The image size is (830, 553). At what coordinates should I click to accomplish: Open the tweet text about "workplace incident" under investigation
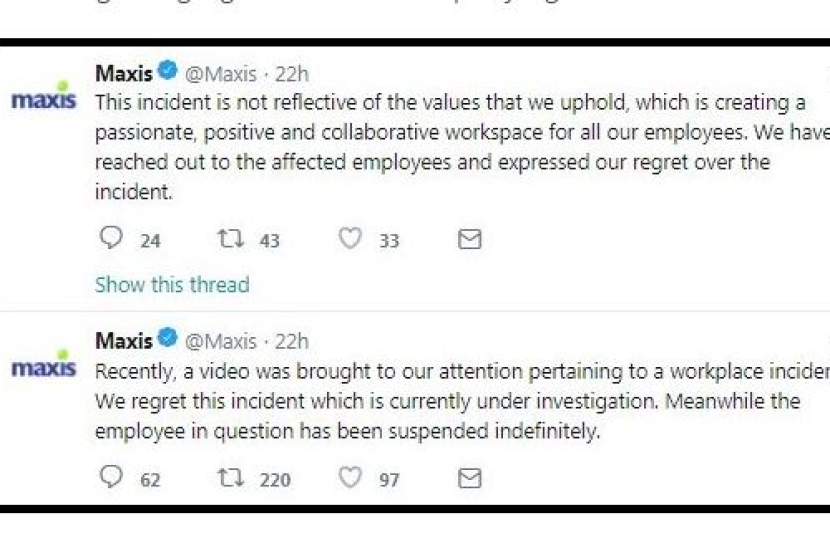pyautogui.click(x=450, y=402)
